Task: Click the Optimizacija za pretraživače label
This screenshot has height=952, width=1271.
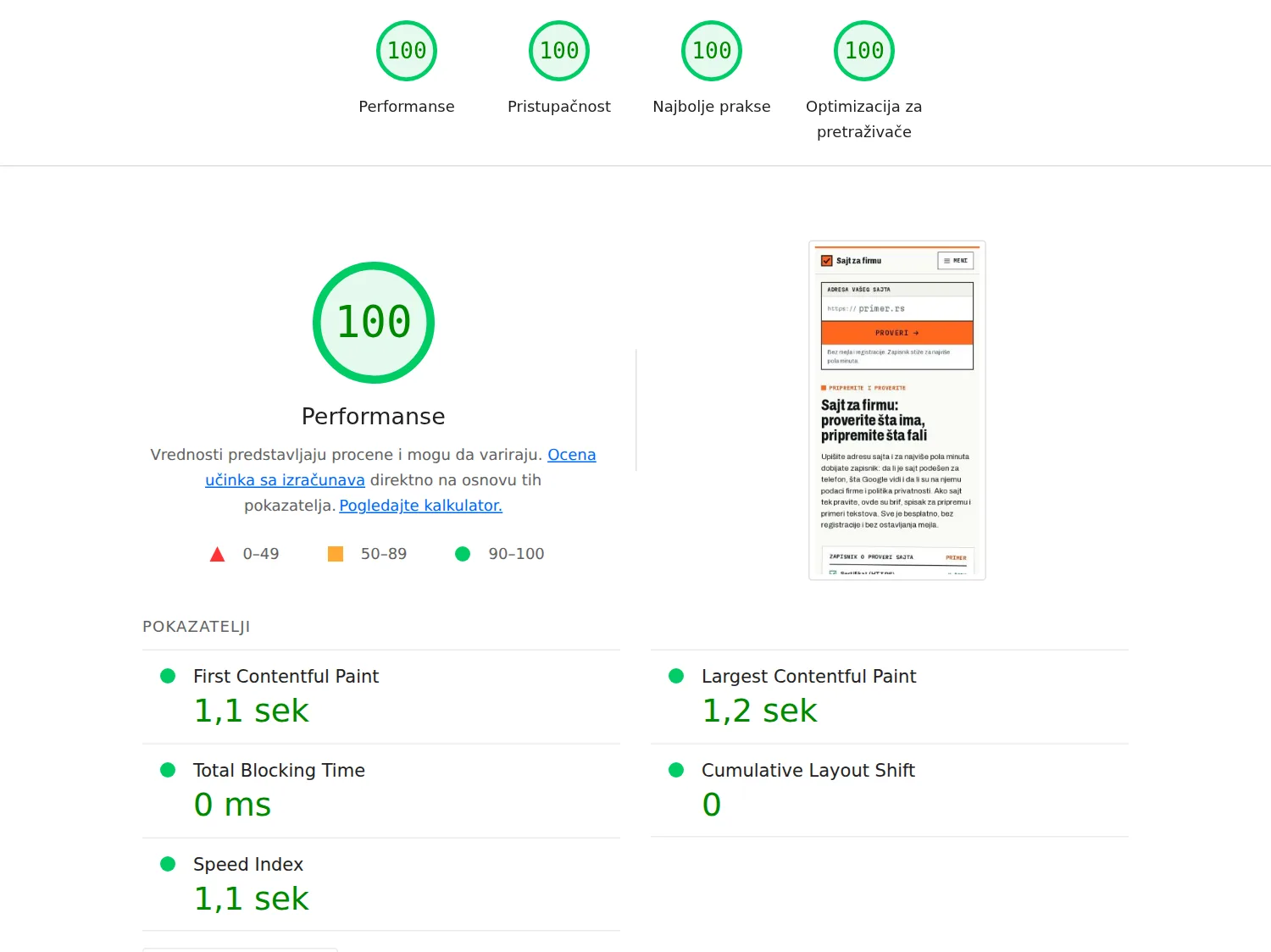Action: click(x=864, y=119)
